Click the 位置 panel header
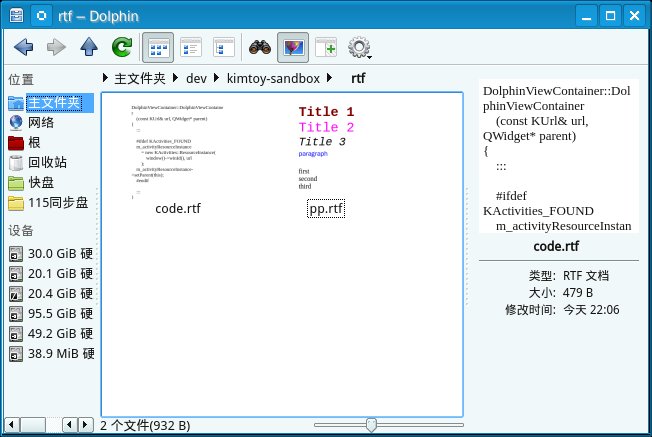The width and height of the screenshot is (652, 437). [21, 79]
